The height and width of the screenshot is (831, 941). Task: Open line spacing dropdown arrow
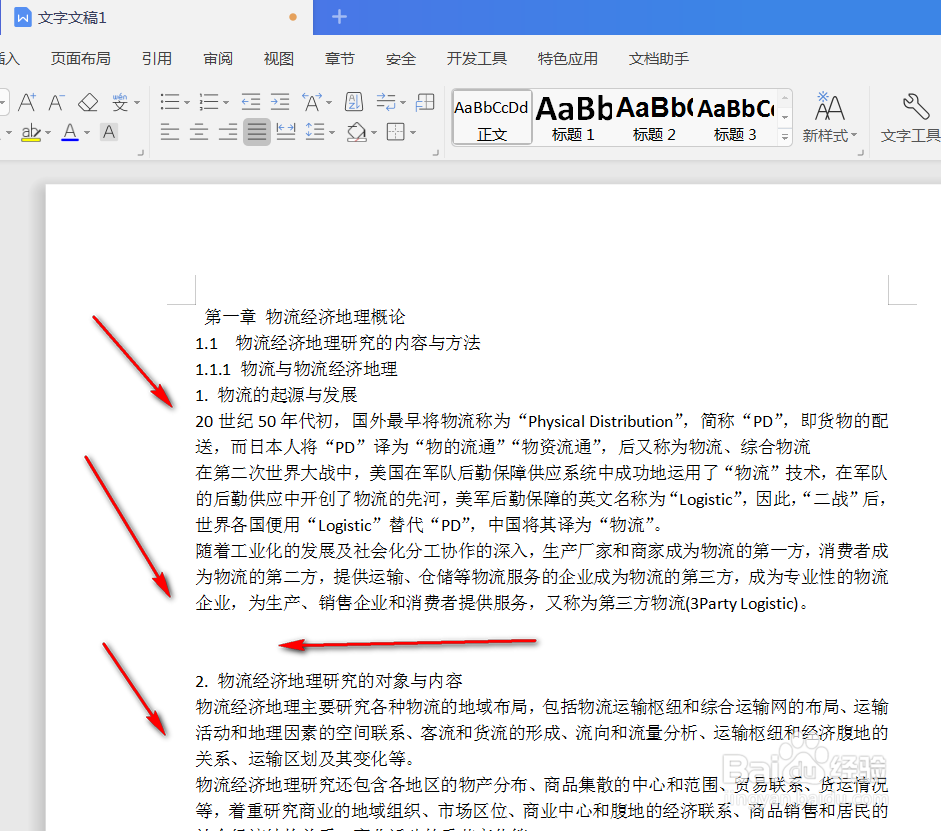(332, 132)
